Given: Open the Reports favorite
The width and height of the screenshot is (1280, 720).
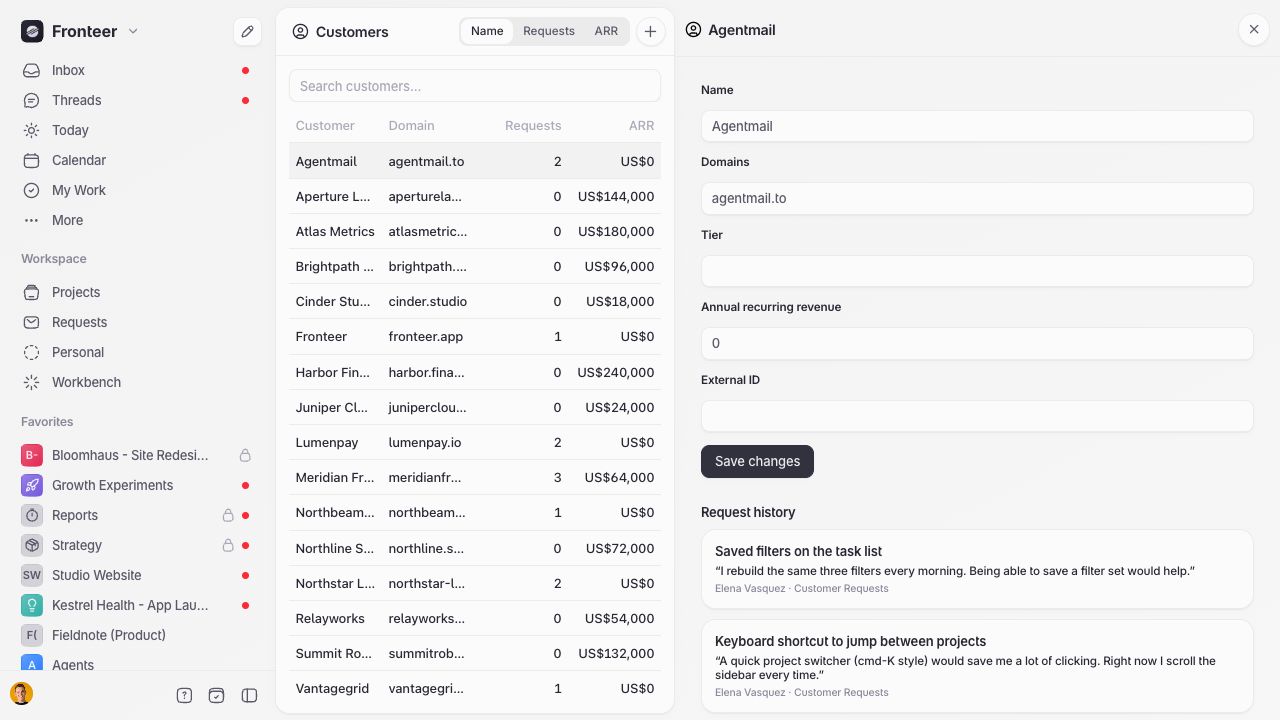Looking at the screenshot, I should pyautogui.click(x=137, y=515).
